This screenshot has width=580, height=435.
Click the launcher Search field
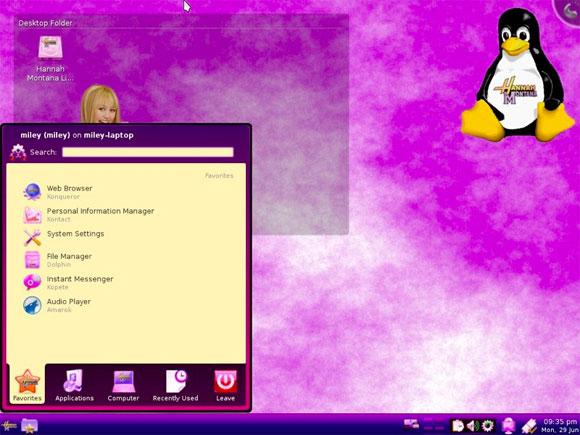coord(148,152)
